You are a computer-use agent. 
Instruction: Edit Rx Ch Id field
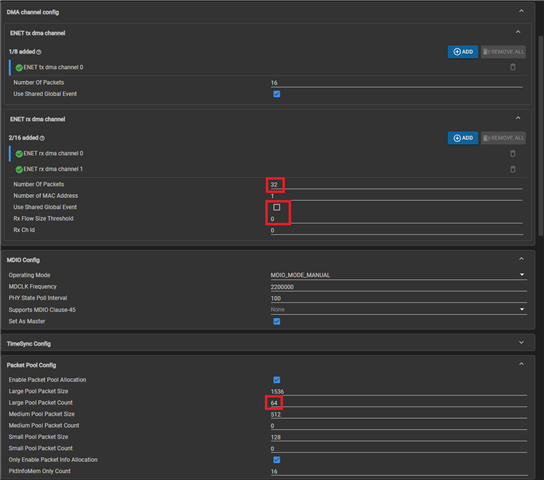(396, 231)
